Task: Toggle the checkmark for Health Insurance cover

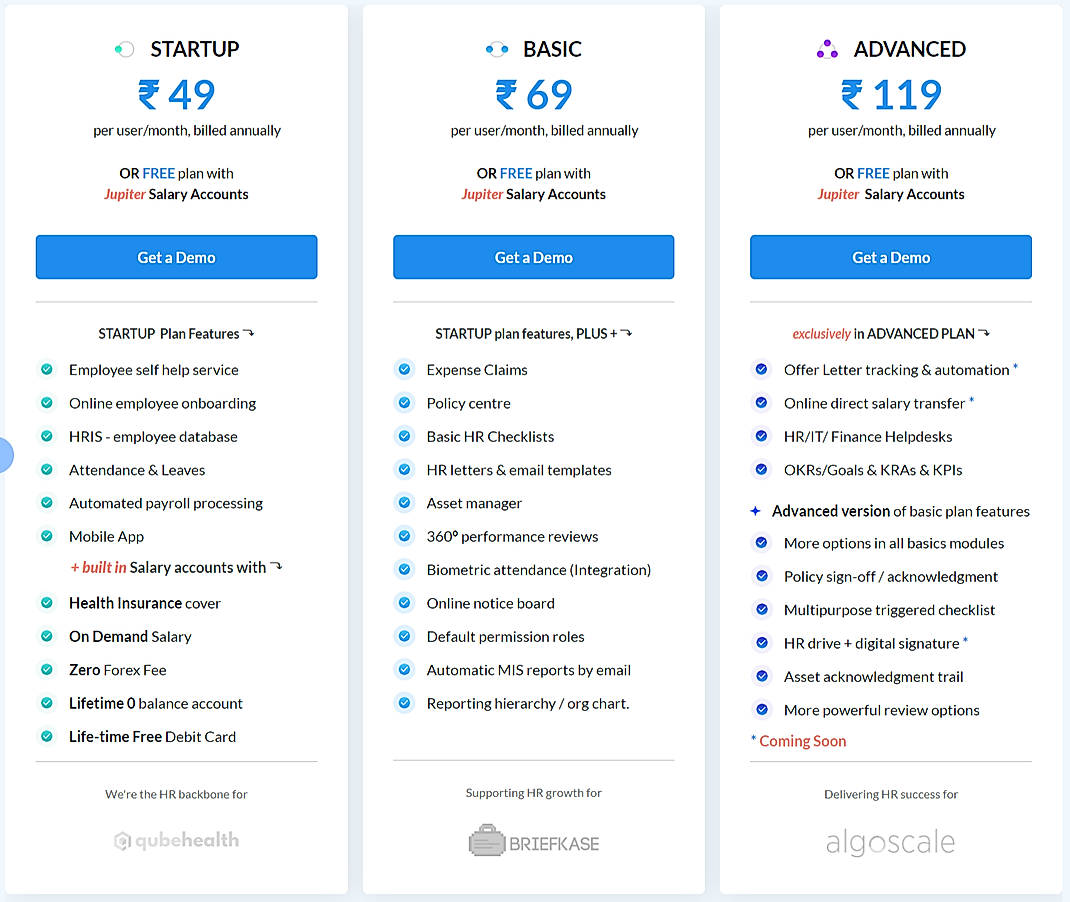Action: [47, 603]
